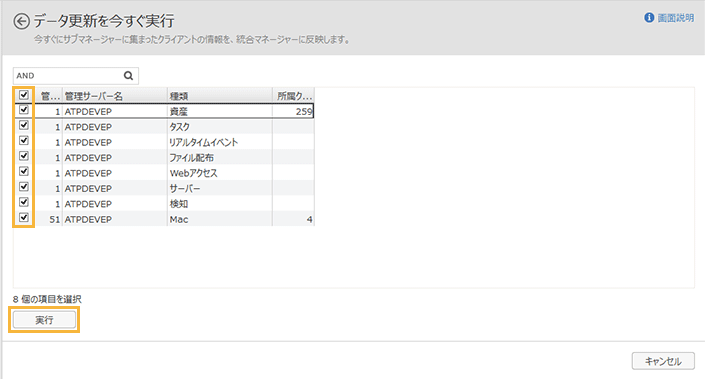The width and height of the screenshot is (705, 379).
Task: Click the 8 個の項目を選択 status text
Action: (47, 299)
